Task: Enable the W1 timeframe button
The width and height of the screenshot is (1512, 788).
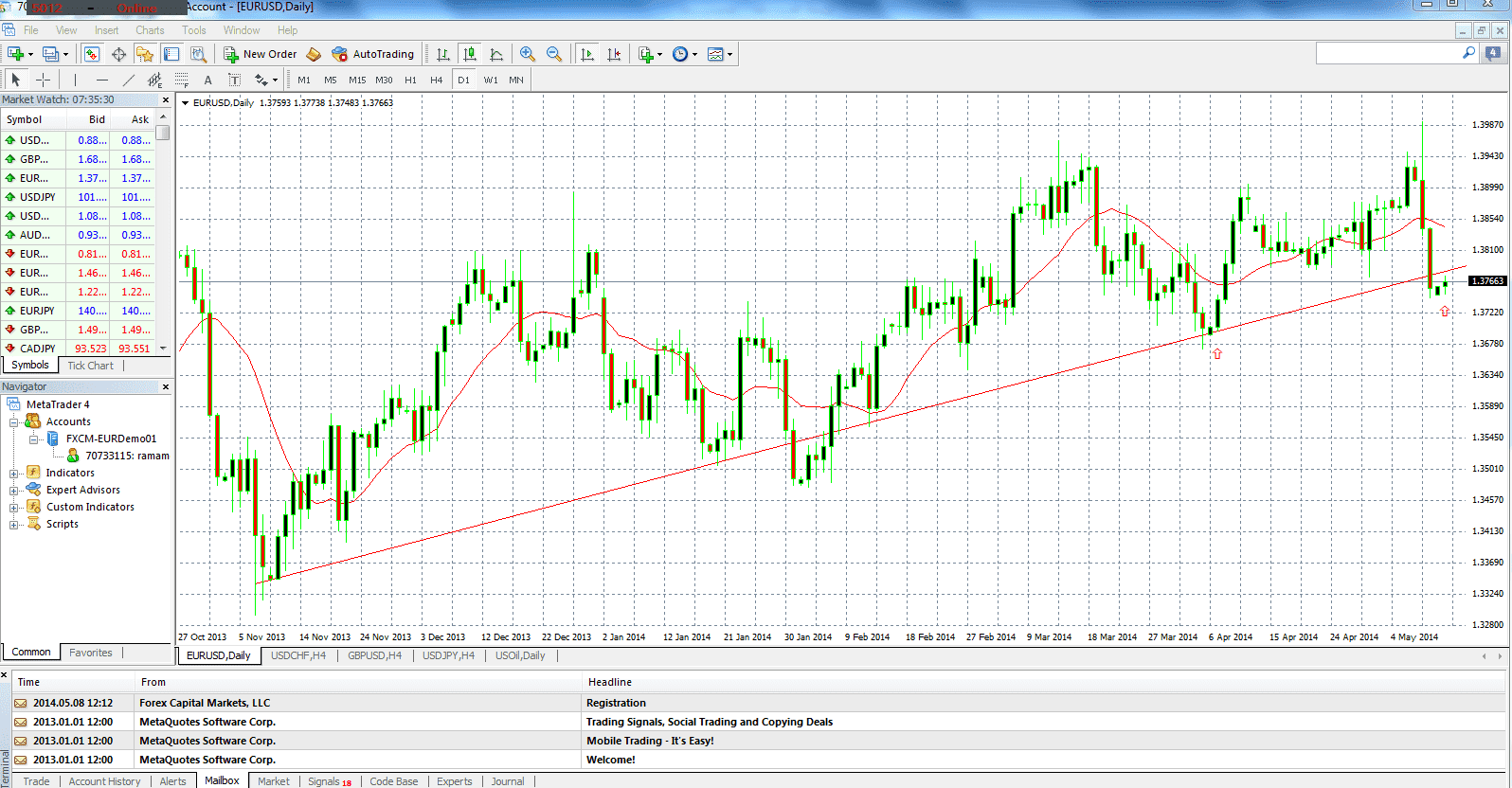Action: coord(490,80)
